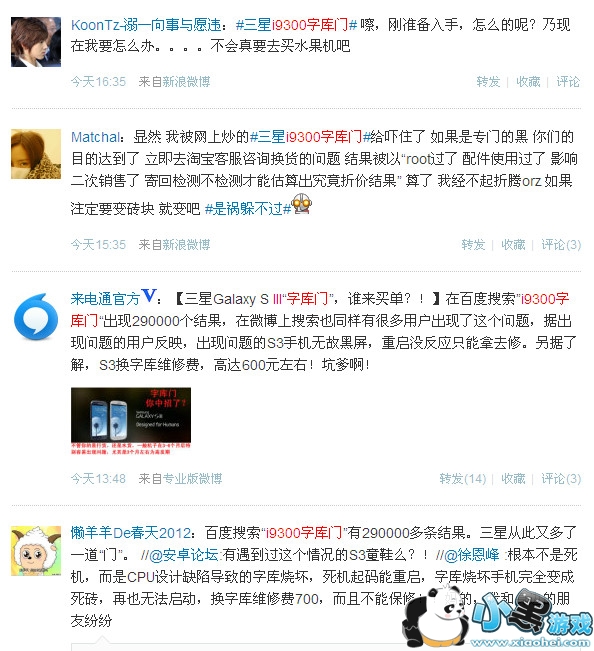This screenshot has width=594, height=651.
Task: Open the #是祸躲不过# hashtag
Action: [x=248, y=208]
